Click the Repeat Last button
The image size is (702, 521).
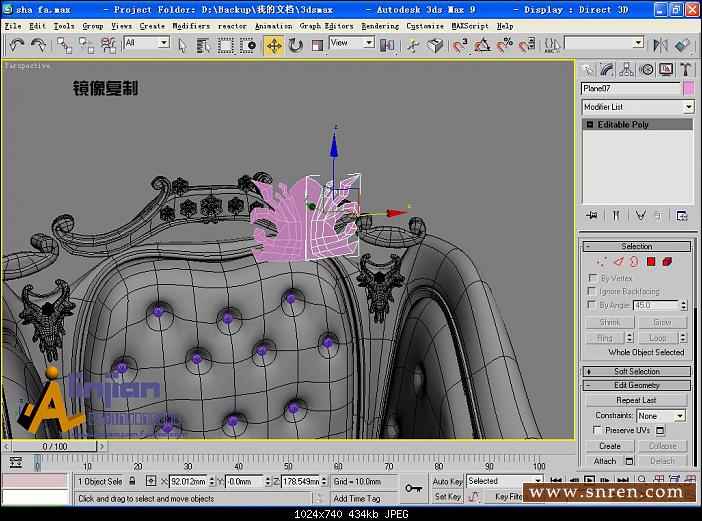(637, 400)
